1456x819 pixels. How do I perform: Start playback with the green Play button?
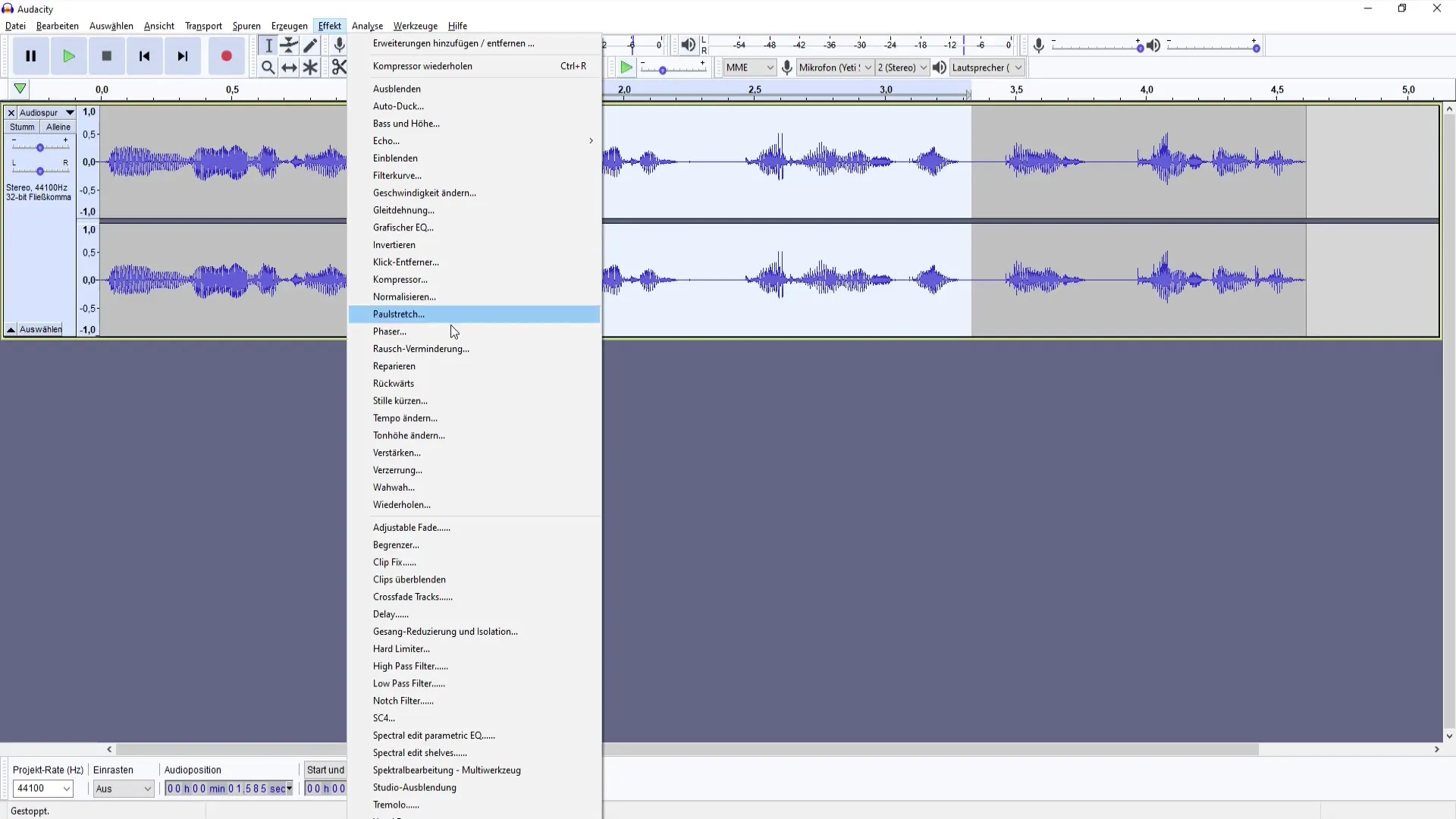point(69,56)
